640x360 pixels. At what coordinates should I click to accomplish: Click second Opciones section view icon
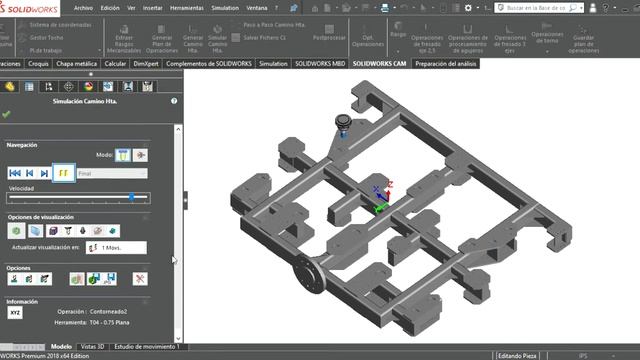29,279
